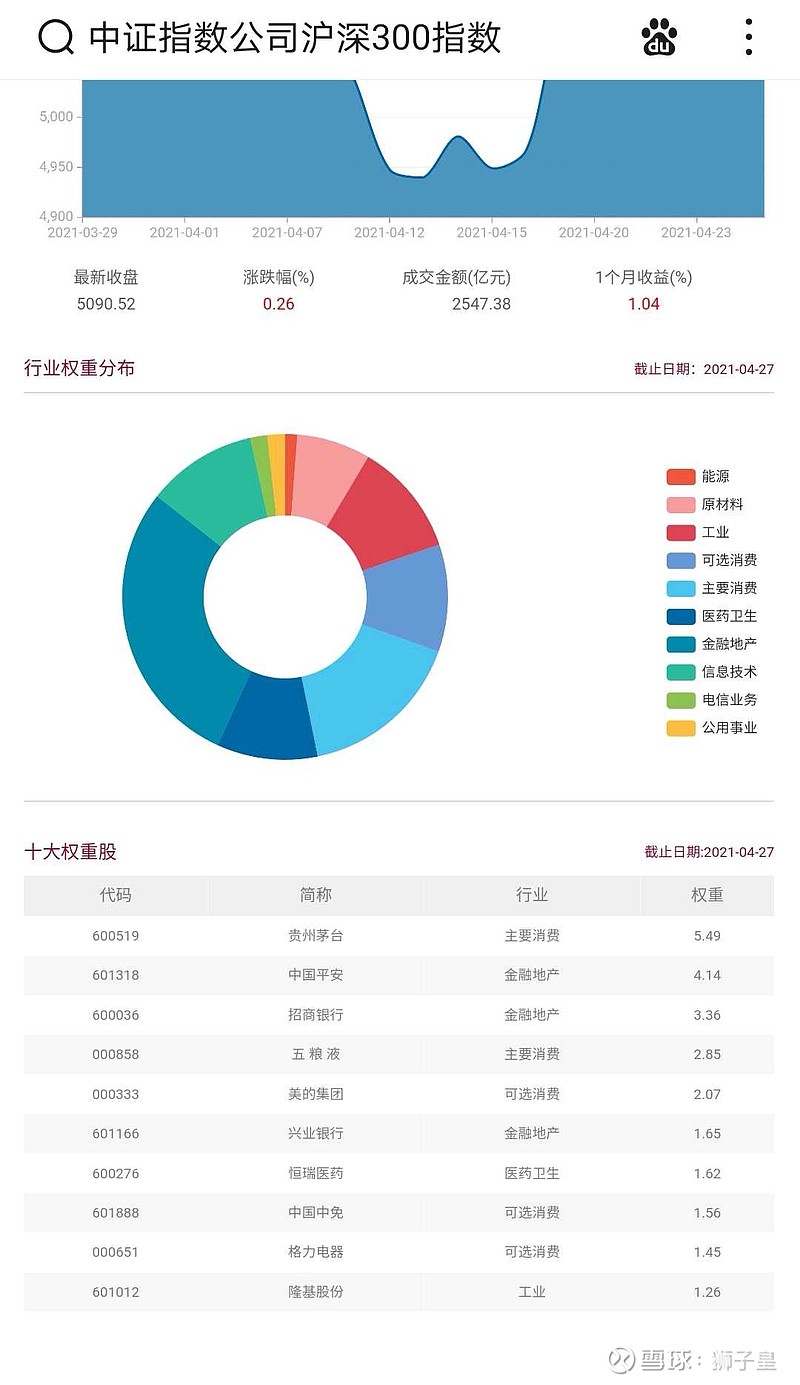Select 贵州茅台 in the holdings table

(315, 936)
